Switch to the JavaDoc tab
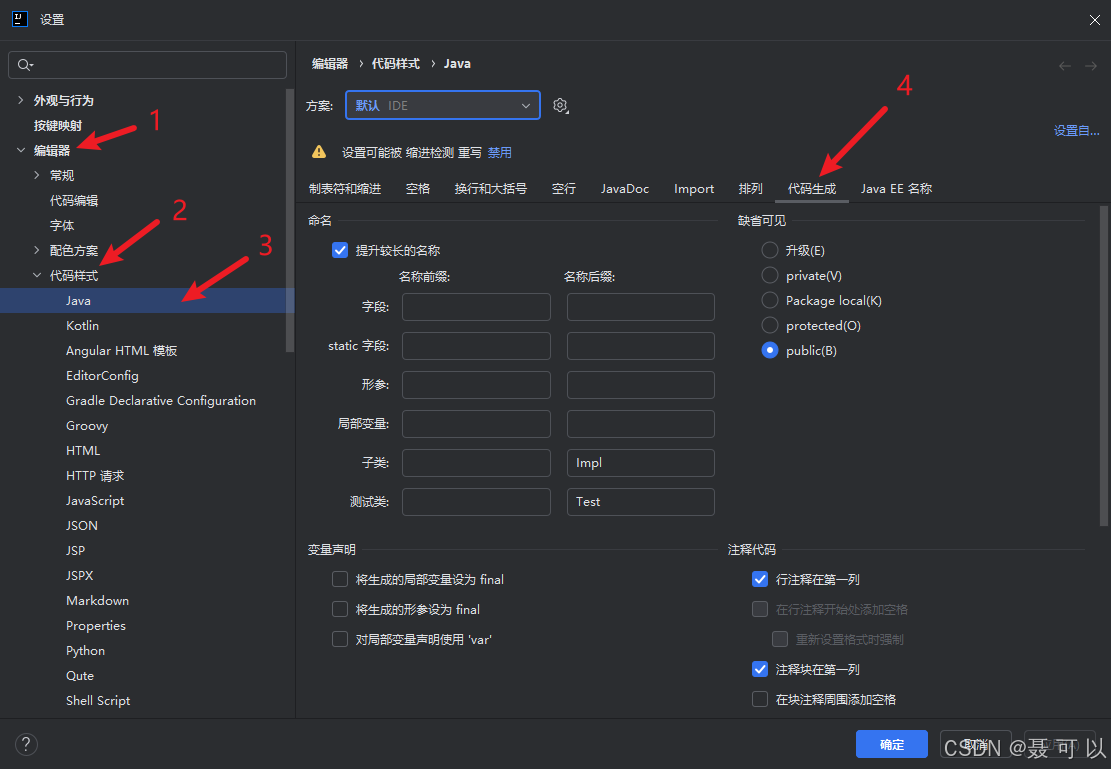 [624, 188]
